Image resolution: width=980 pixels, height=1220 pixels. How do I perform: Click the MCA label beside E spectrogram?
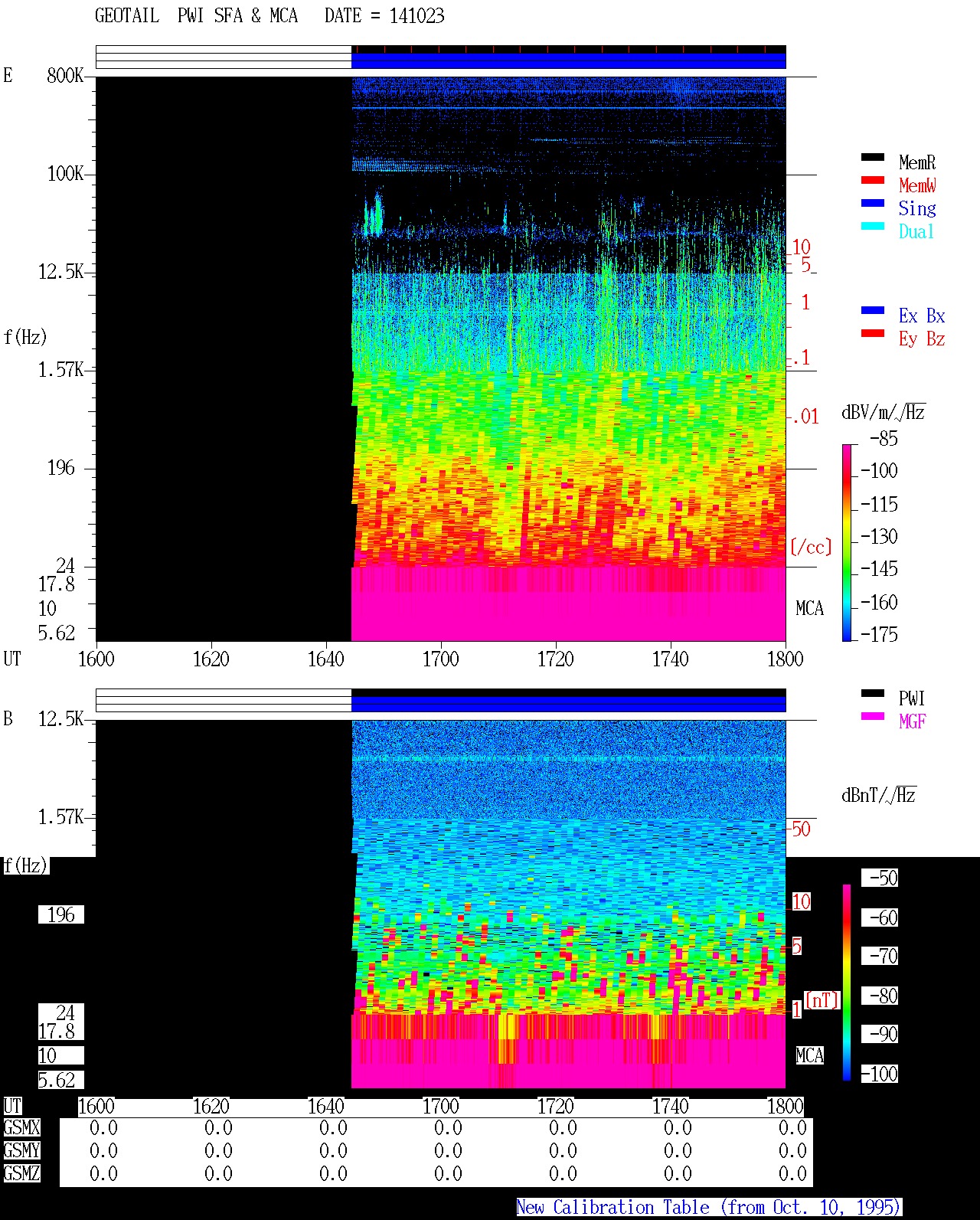(x=809, y=609)
